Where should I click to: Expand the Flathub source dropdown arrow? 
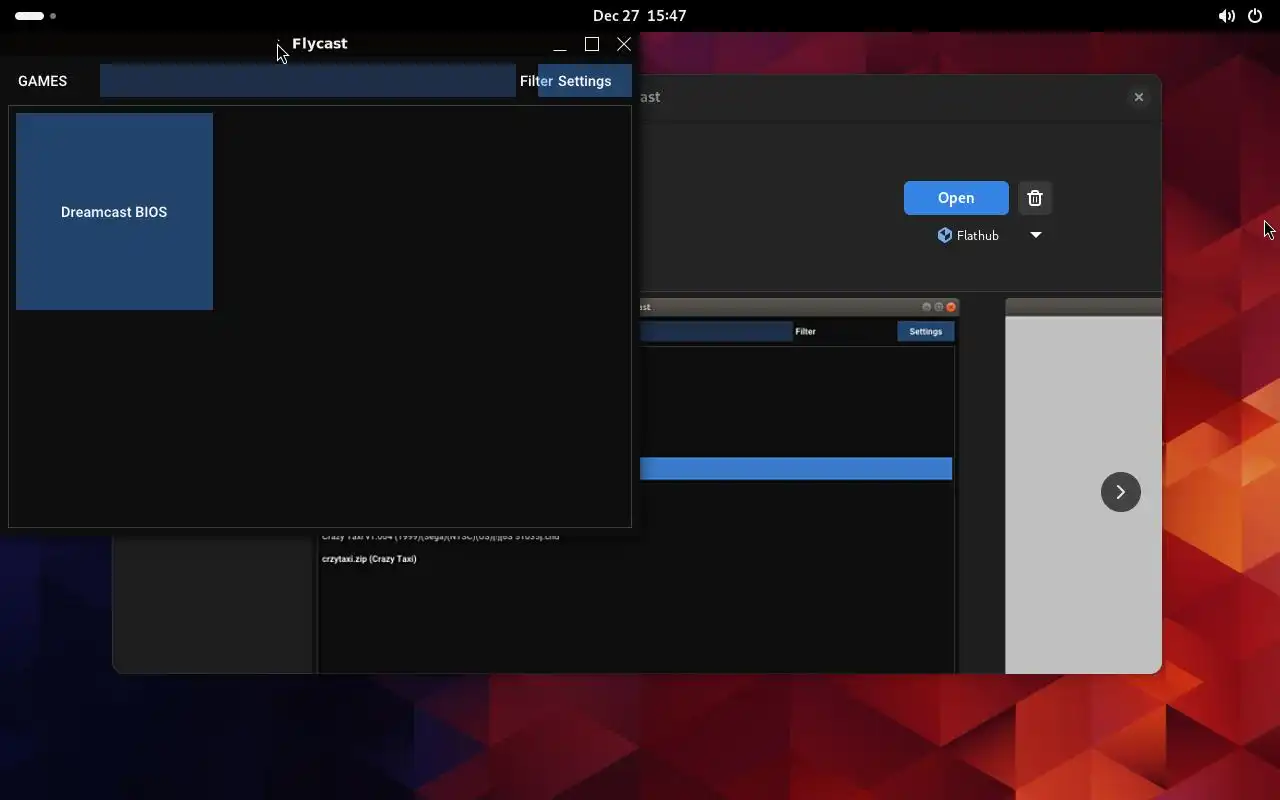point(1036,235)
